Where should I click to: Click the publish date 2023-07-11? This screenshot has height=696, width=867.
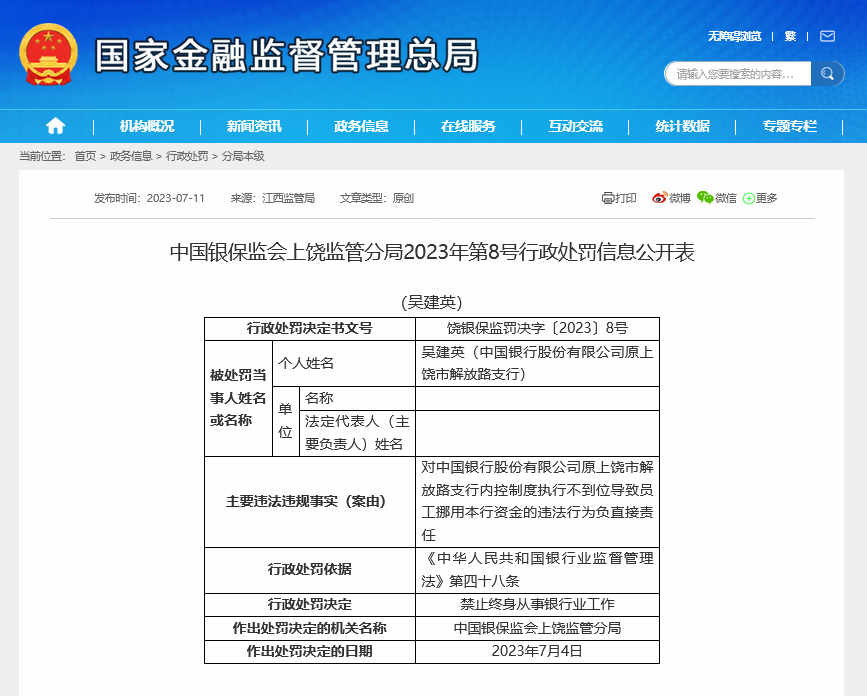point(176,198)
